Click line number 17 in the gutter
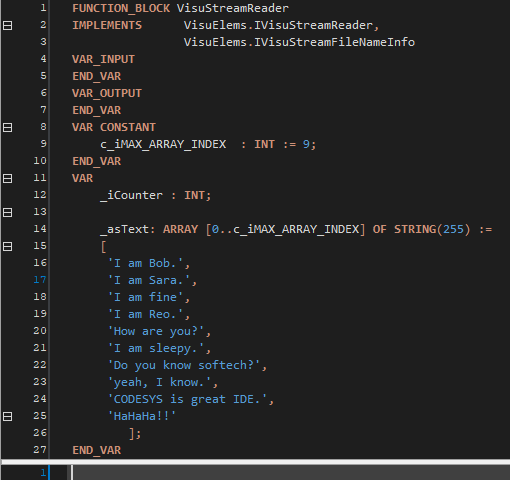 tap(40, 280)
